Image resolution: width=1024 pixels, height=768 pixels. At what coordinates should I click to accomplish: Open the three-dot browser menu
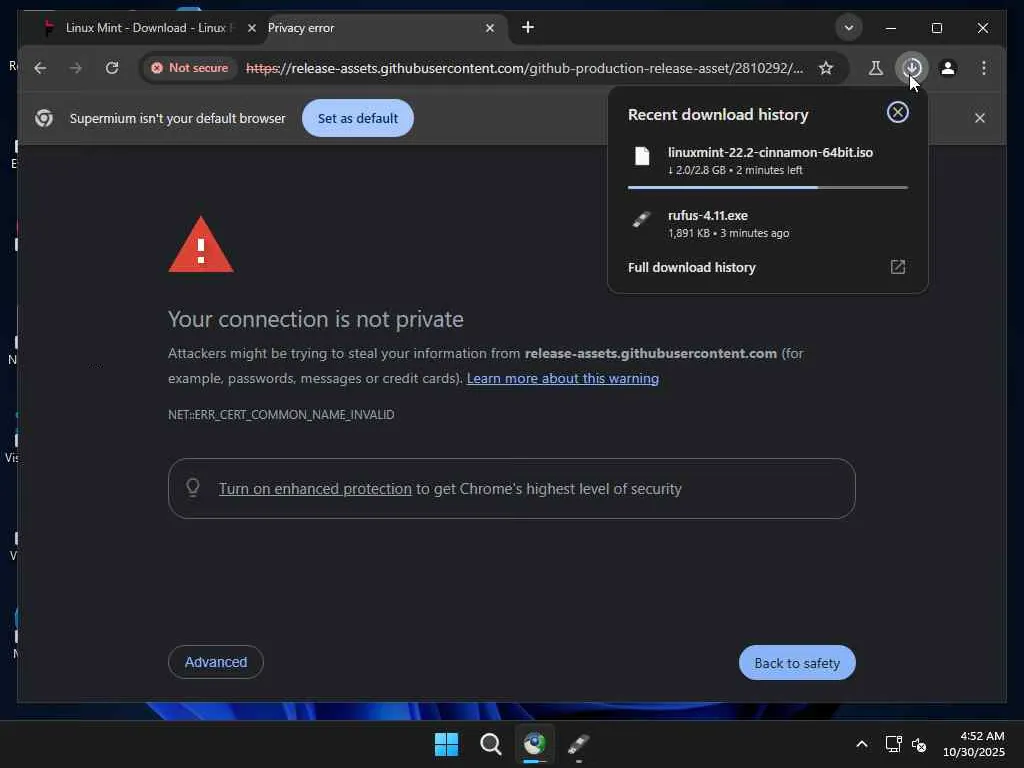984,68
